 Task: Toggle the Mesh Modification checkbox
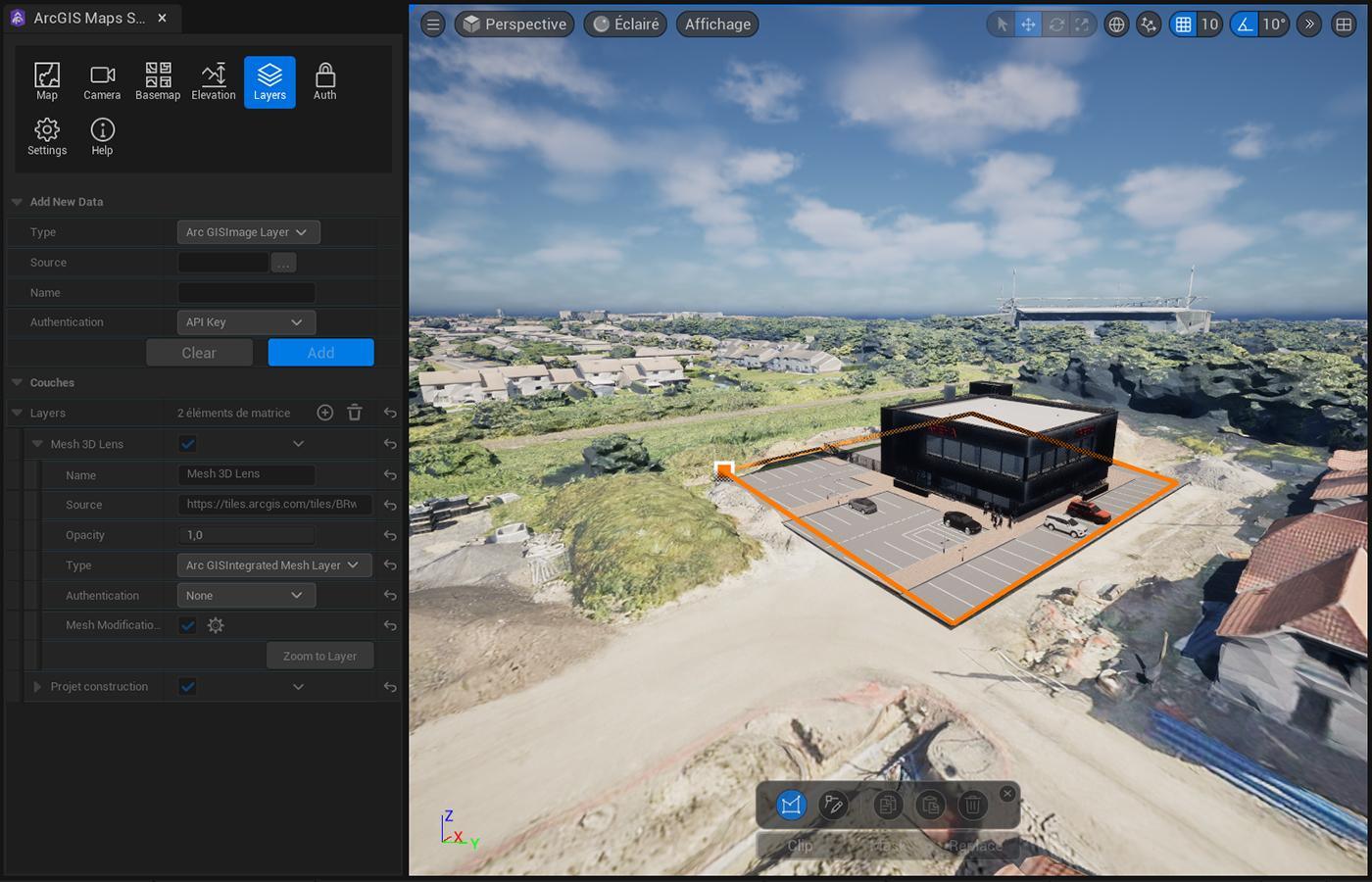(188, 625)
